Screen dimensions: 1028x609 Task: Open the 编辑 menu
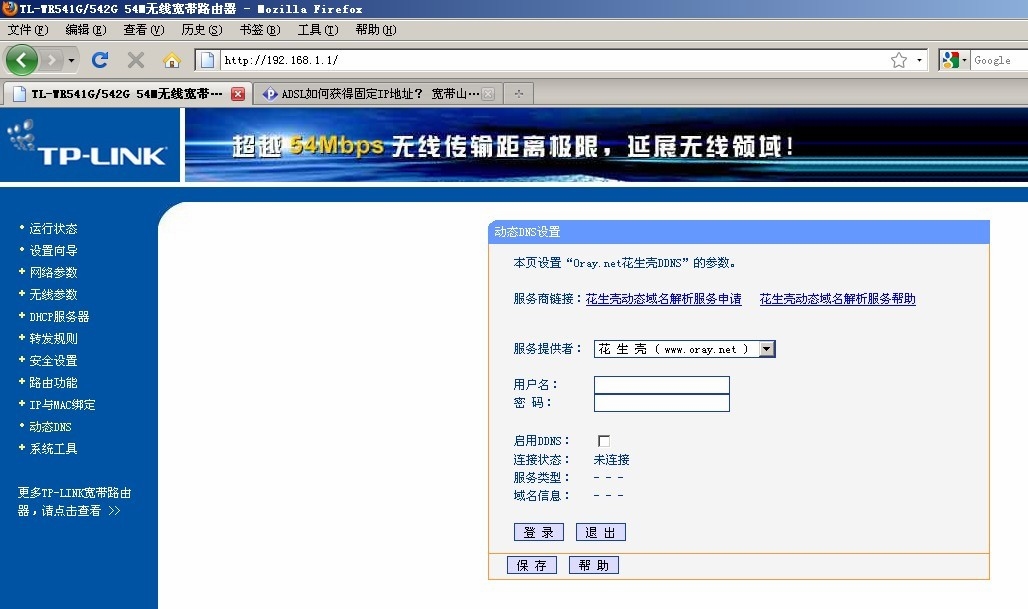85,29
